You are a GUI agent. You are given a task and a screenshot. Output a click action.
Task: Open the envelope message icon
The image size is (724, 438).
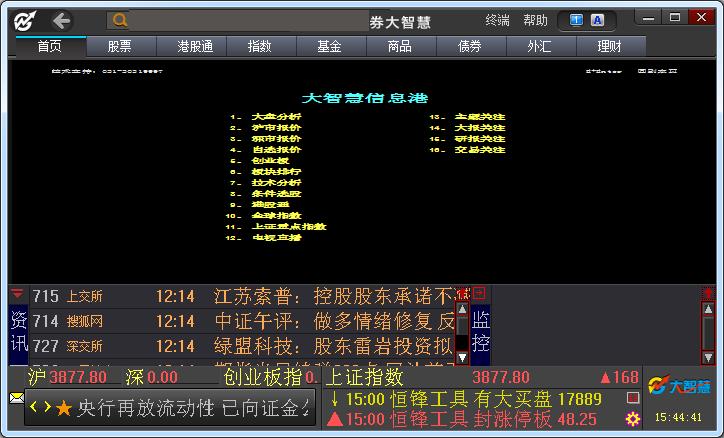pyautogui.click(x=16, y=397)
